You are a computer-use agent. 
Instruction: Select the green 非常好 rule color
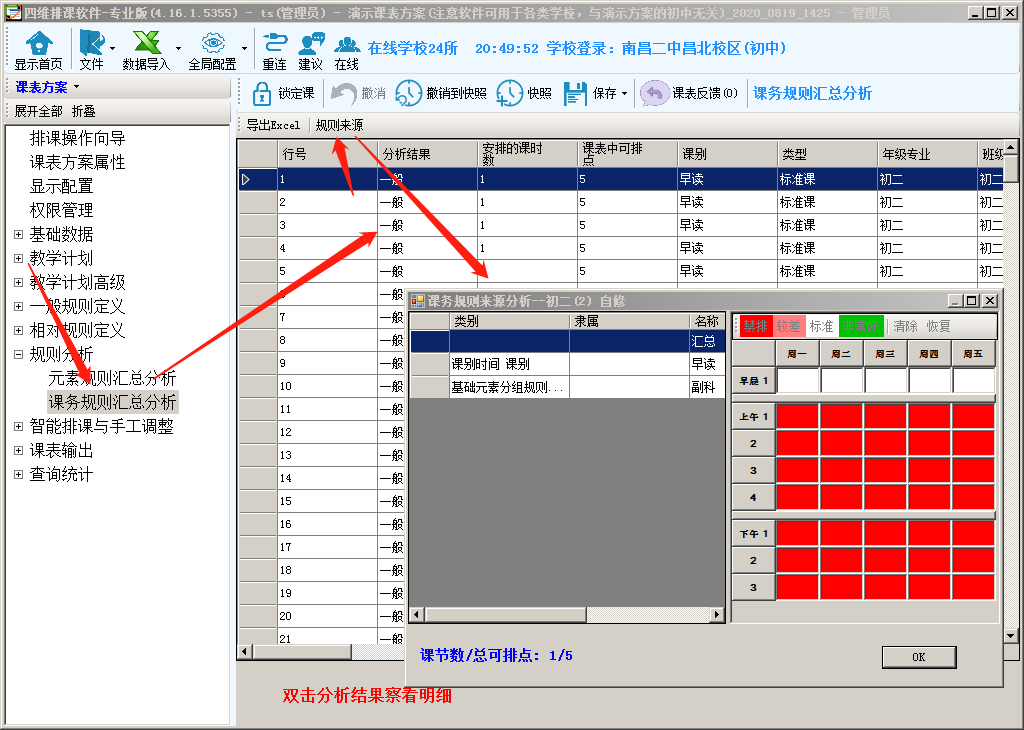(x=860, y=326)
